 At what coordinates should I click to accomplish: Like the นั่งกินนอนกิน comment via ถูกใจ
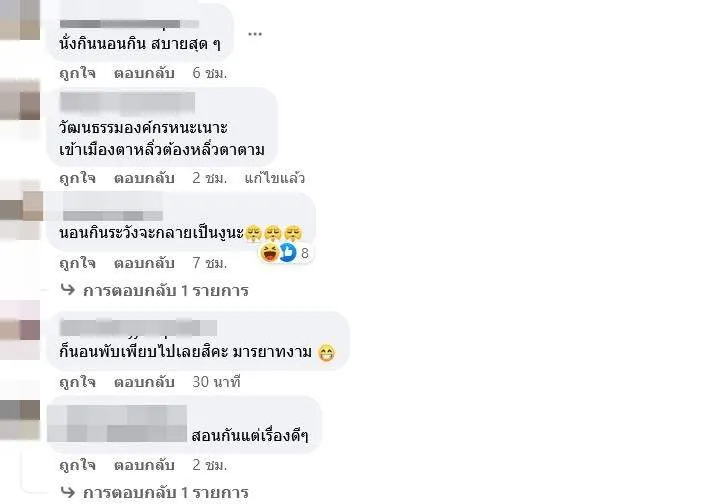point(78,73)
